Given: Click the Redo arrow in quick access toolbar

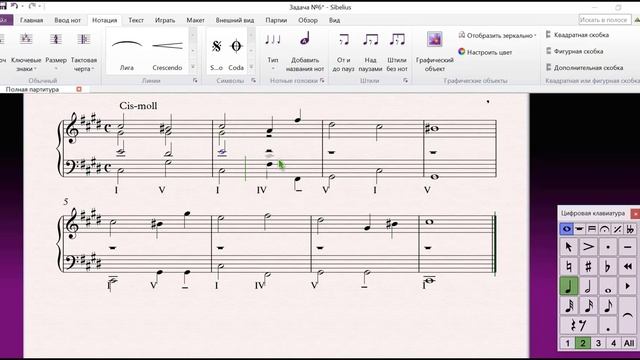Looking at the screenshot, I should pyautogui.click(x=33, y=6).
